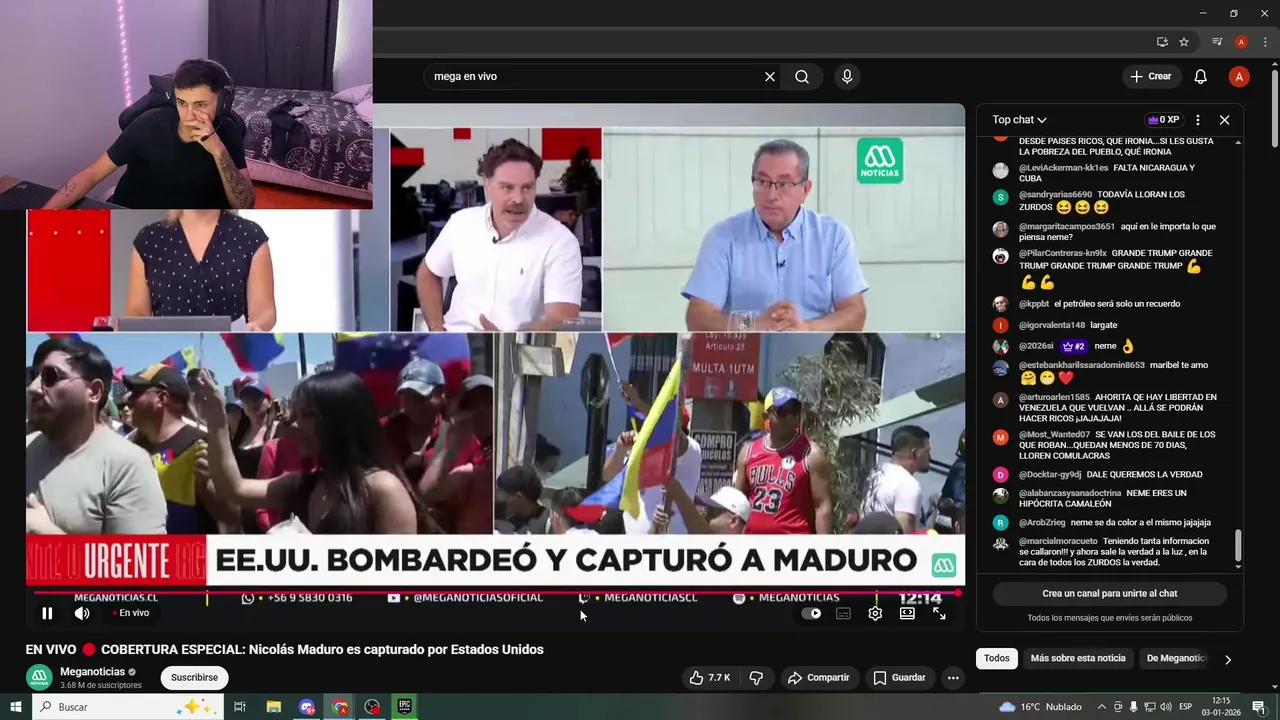This screenshot has width=1280, height=720.
Task: Click the #2 member badge in chat
Action: (1074, 347)
